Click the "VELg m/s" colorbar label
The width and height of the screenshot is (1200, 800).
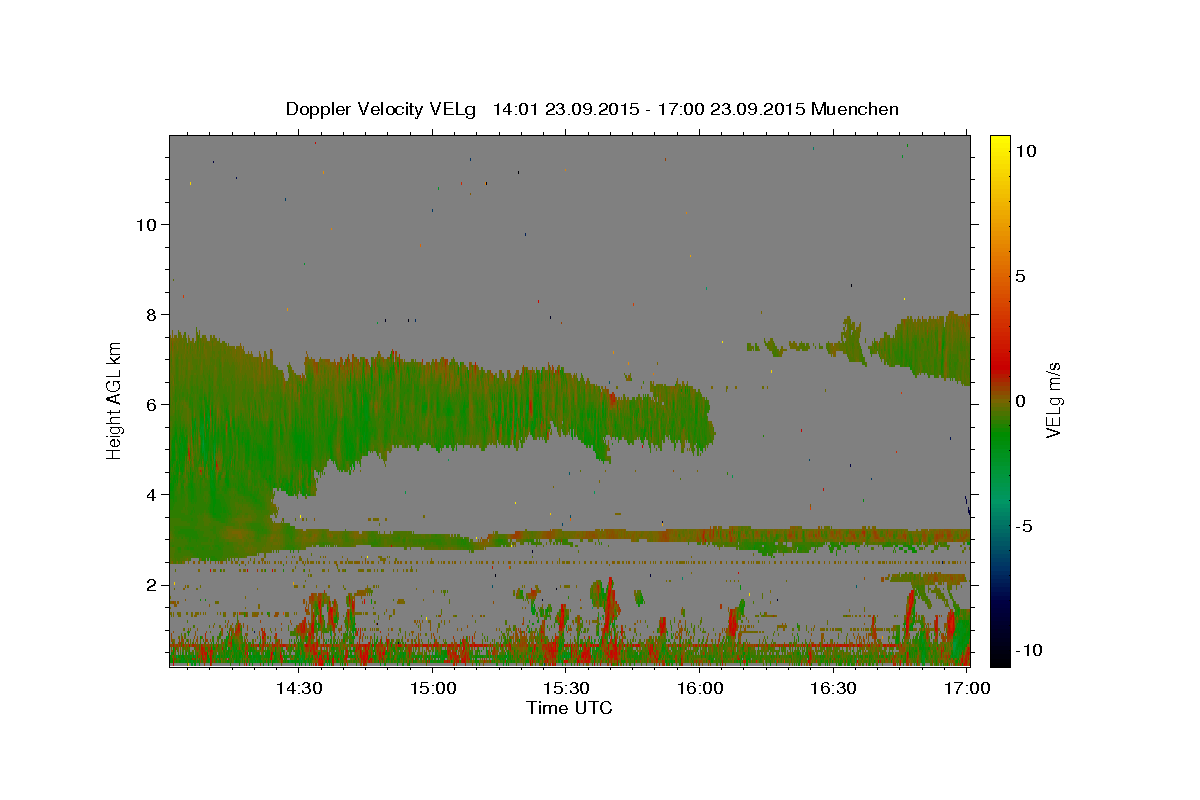click(1053, 400)
